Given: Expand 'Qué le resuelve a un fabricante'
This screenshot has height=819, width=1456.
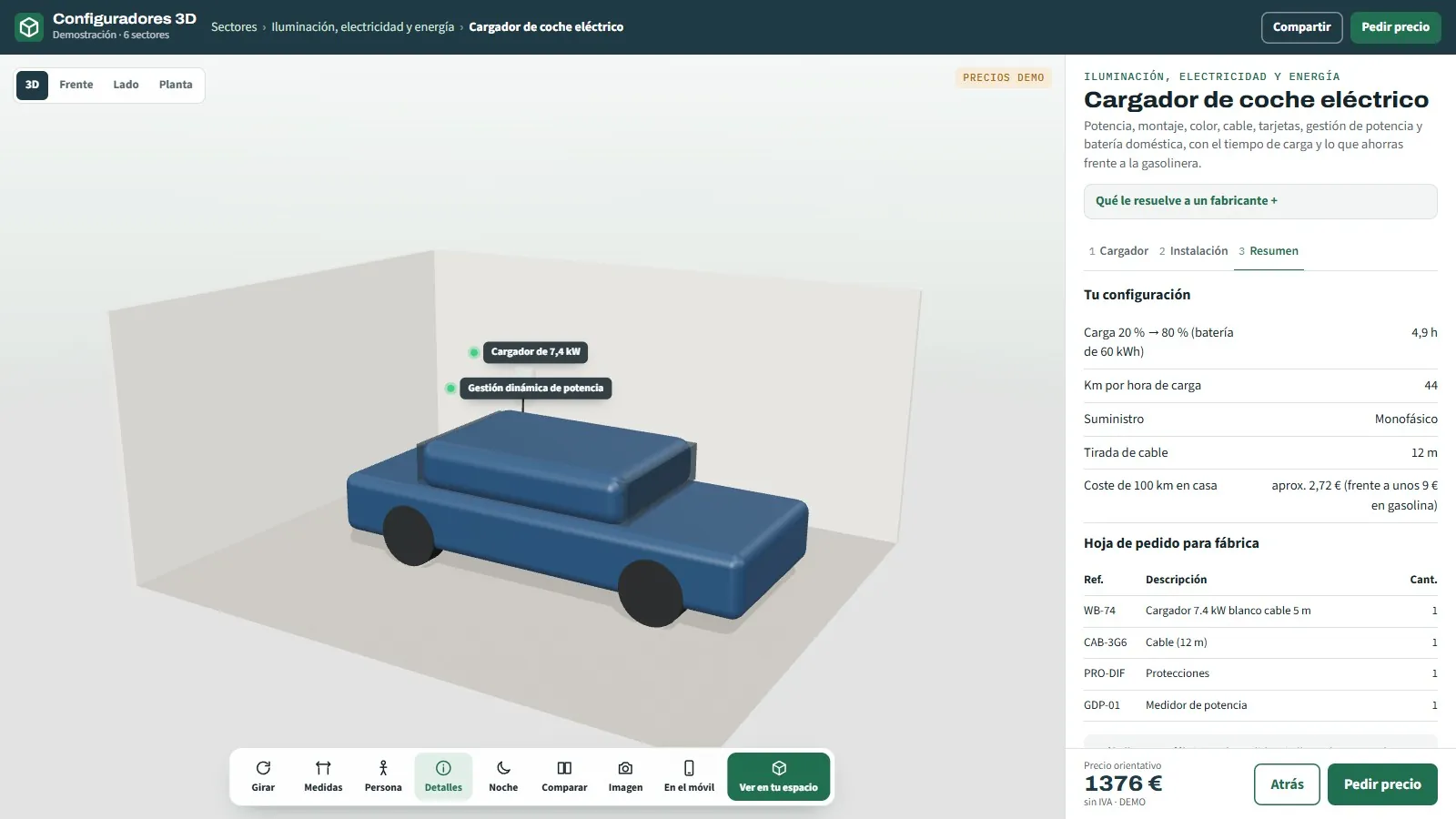Looking at the screenshot, I should [x=1260, y=201].
